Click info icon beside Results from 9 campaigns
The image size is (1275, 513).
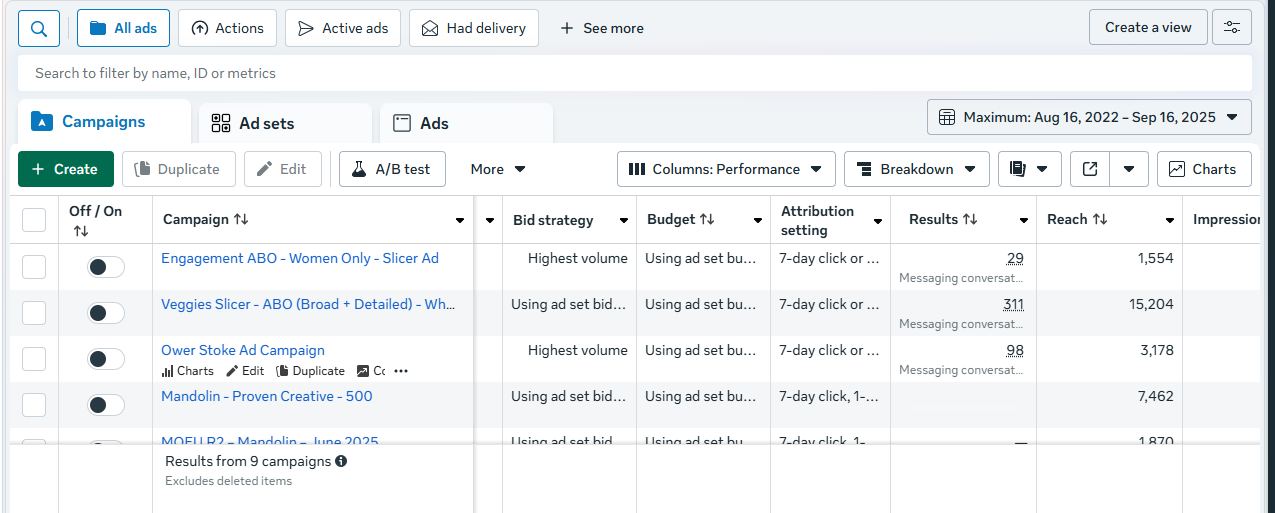tap(341, 462)
